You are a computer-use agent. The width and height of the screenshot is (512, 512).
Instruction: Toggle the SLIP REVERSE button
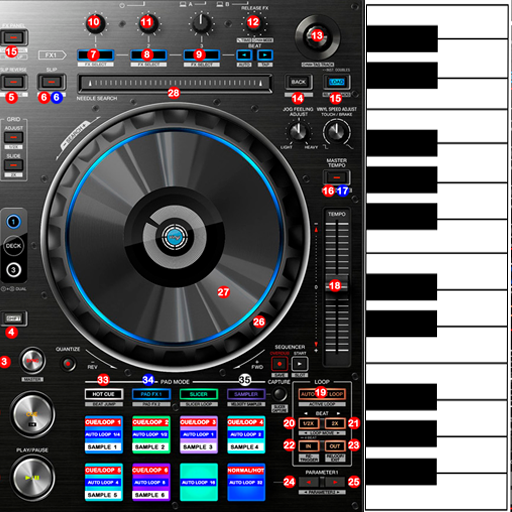(13, 82)
